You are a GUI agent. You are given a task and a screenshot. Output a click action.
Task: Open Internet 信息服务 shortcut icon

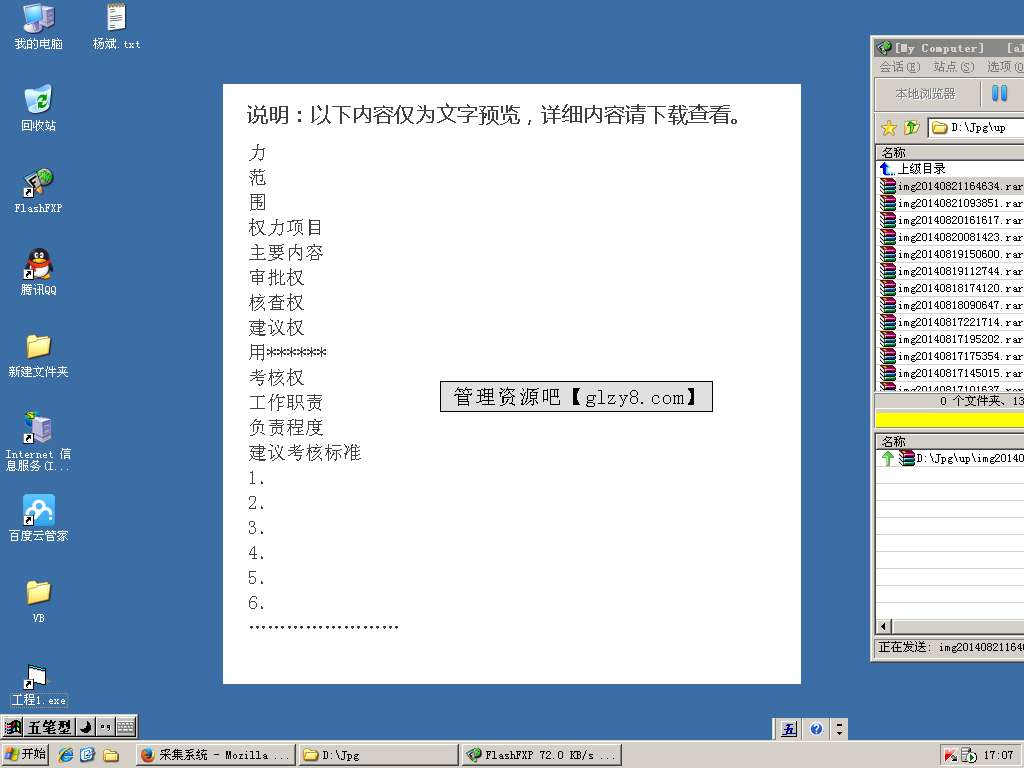point(38,441)
